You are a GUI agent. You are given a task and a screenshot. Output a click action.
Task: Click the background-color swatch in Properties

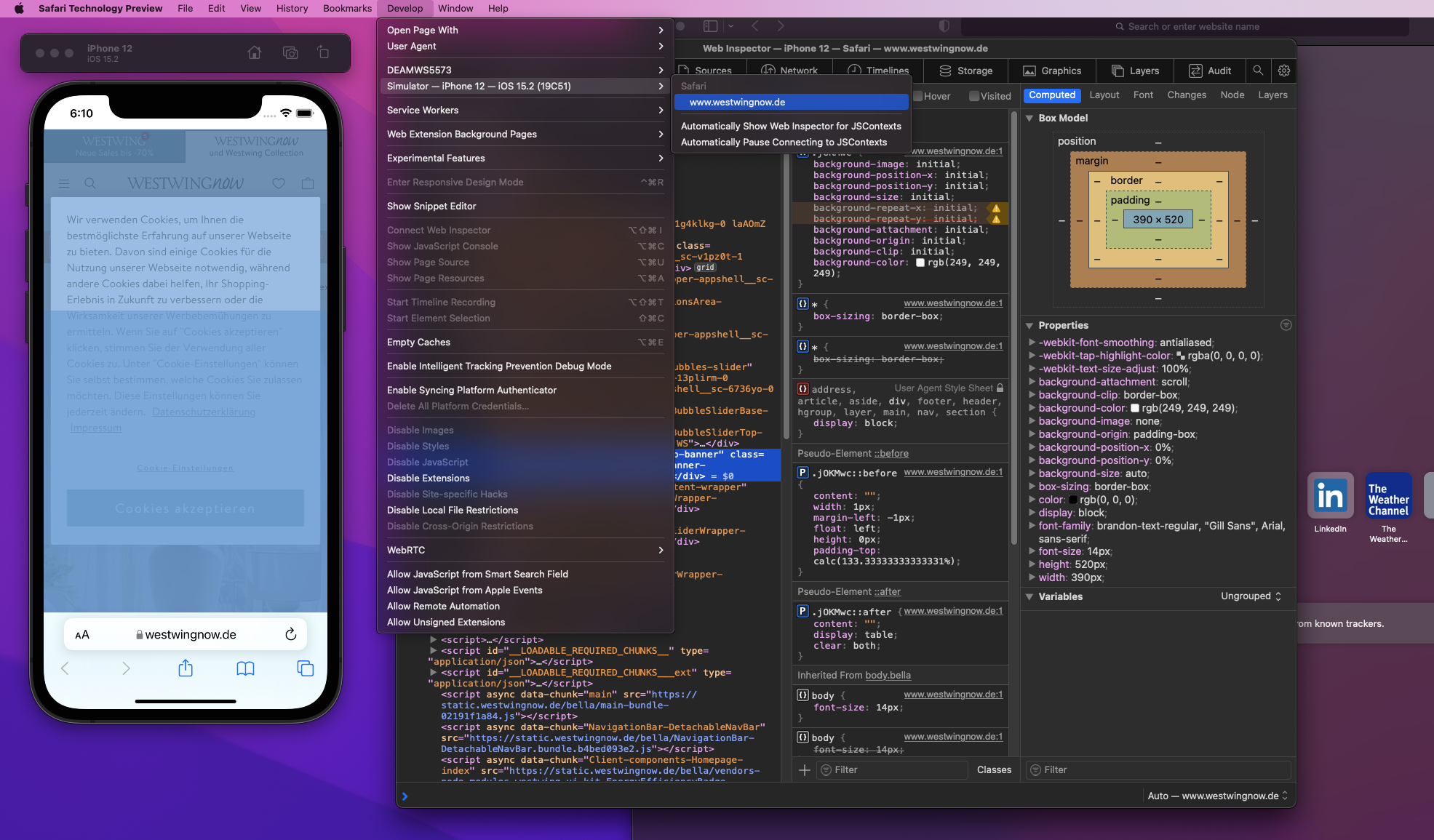pyautogui.click(x=1134, y=408)
